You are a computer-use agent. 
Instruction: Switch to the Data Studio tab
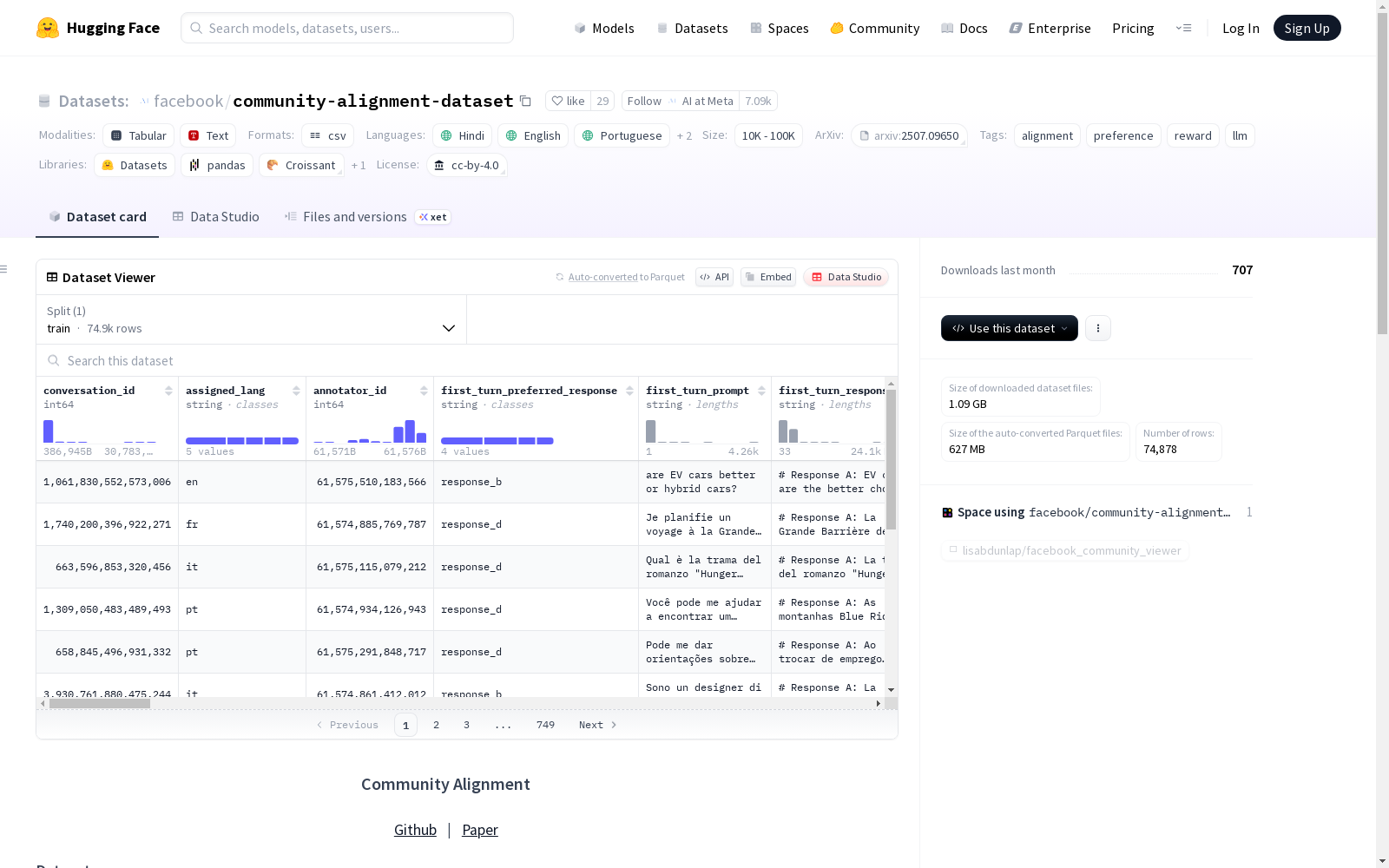click(215, 217)
